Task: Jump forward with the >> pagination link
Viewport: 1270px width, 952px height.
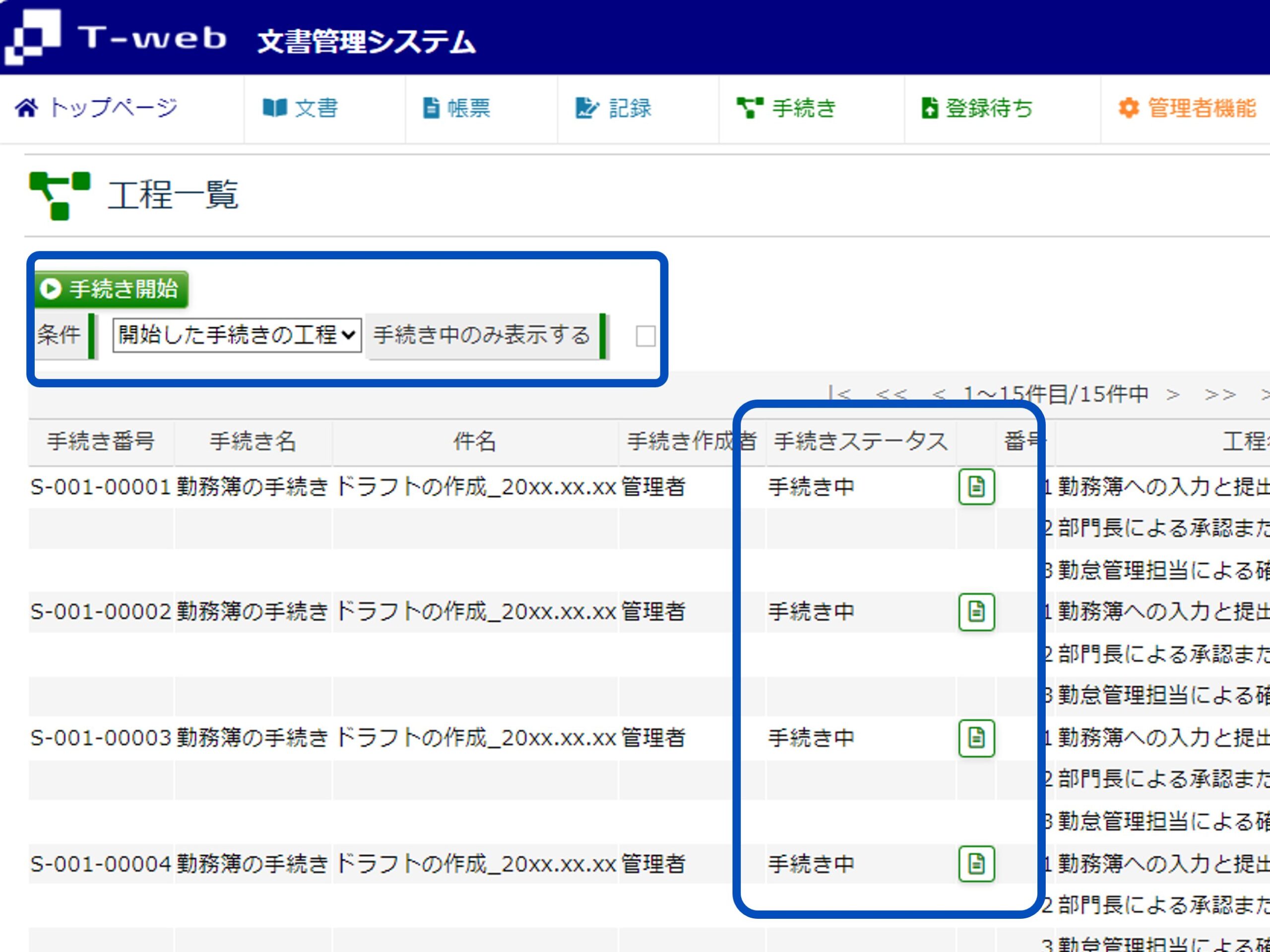Action: [1219, 394]
